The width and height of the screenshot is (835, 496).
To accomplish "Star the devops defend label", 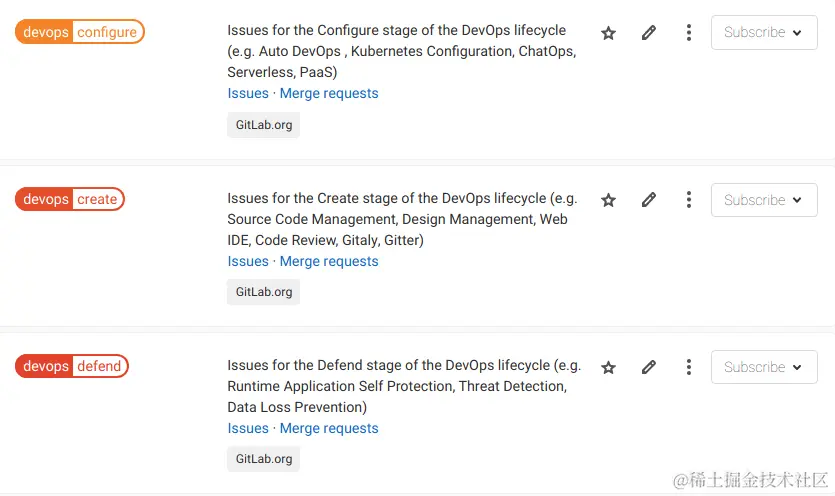I will [608, 368].
